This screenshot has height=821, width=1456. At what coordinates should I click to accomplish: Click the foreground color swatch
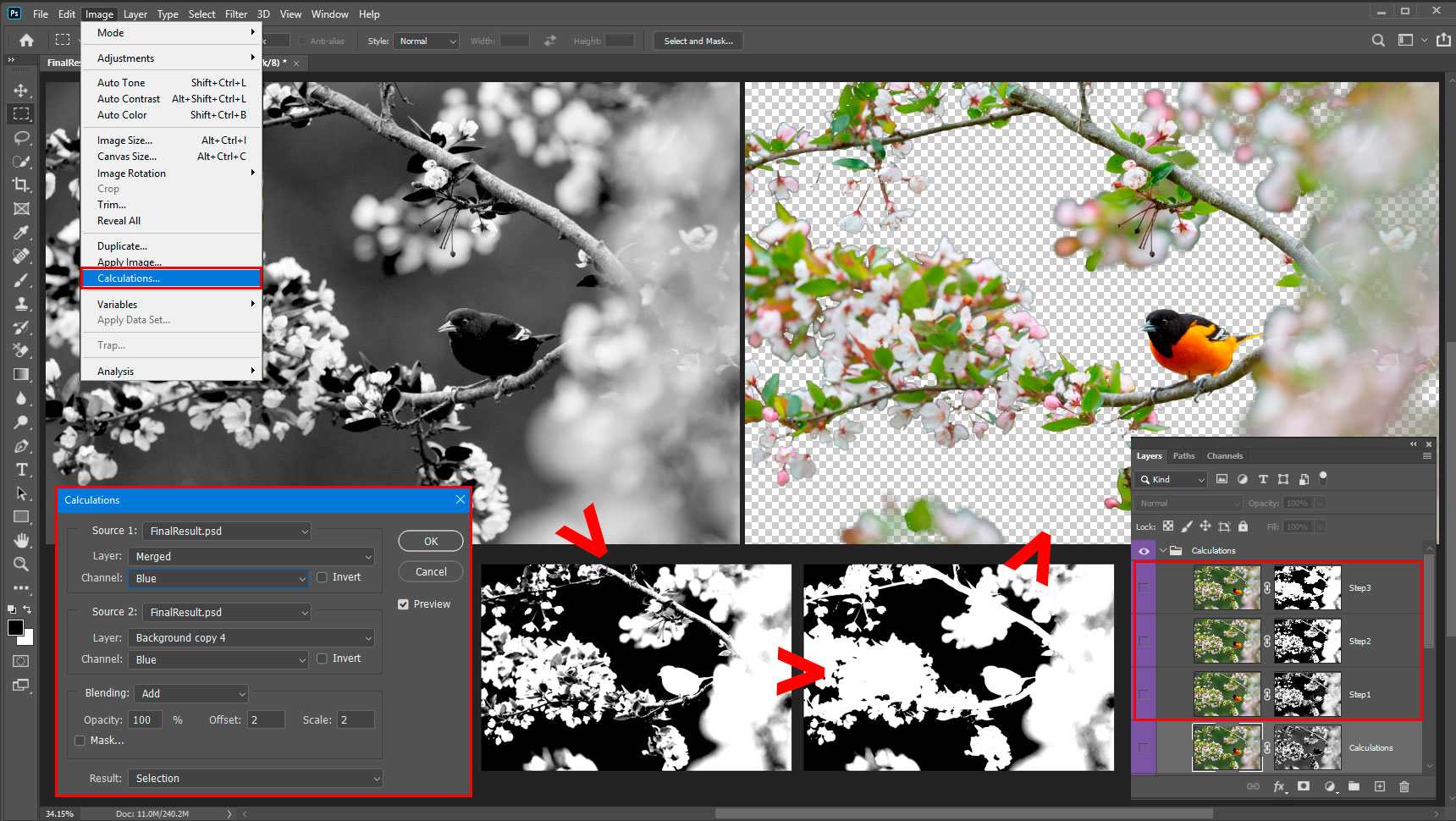click(15, 628)
